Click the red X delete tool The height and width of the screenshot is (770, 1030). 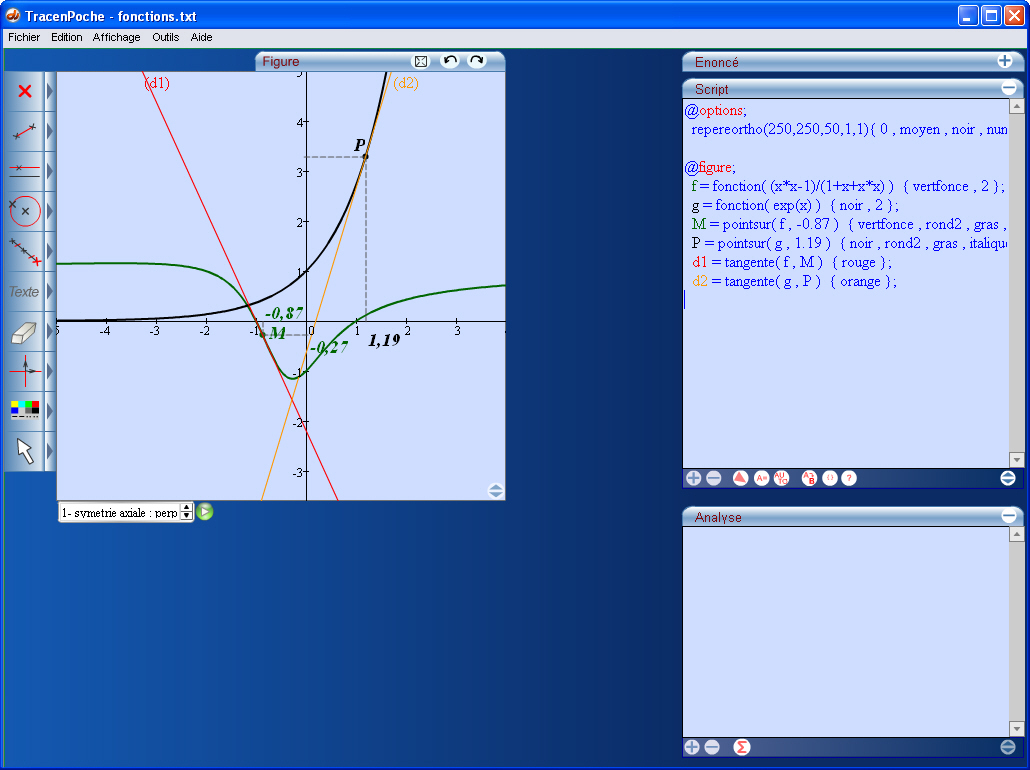25,91
